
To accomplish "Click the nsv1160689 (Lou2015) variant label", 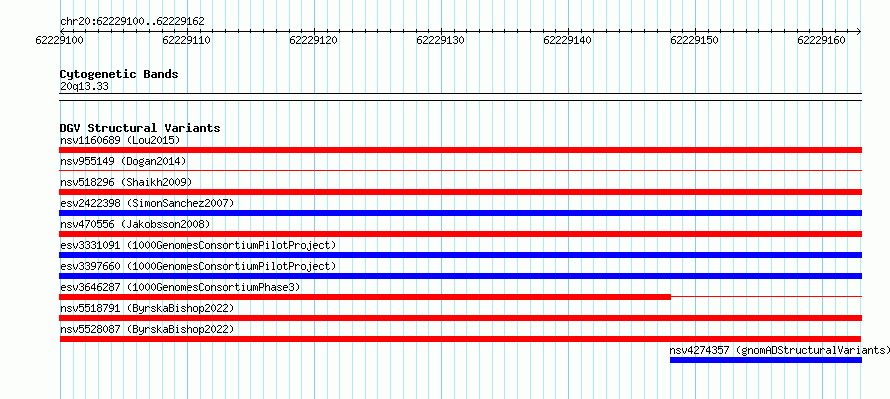I will click(x=120, y=140).
